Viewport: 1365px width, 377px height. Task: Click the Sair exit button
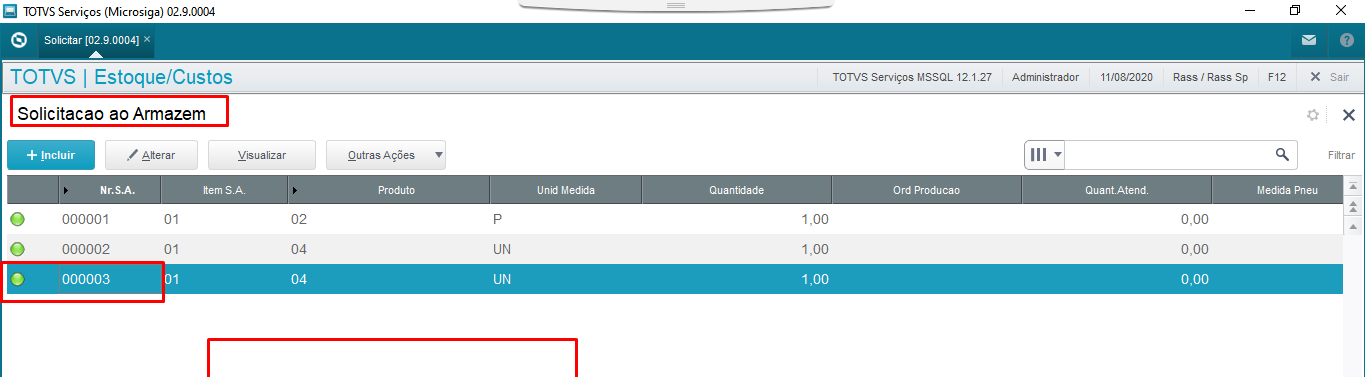pos(1330,77)
